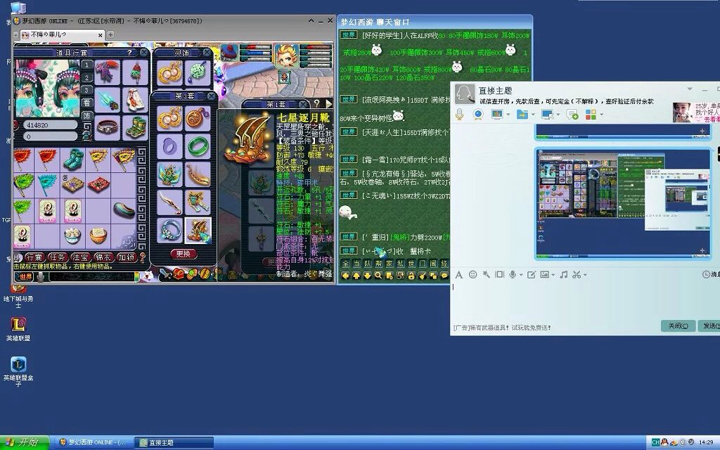This screenshot has width=720, height=450.
Task: Open the QQ advertisement link at bottom
Action: [501, 327]
